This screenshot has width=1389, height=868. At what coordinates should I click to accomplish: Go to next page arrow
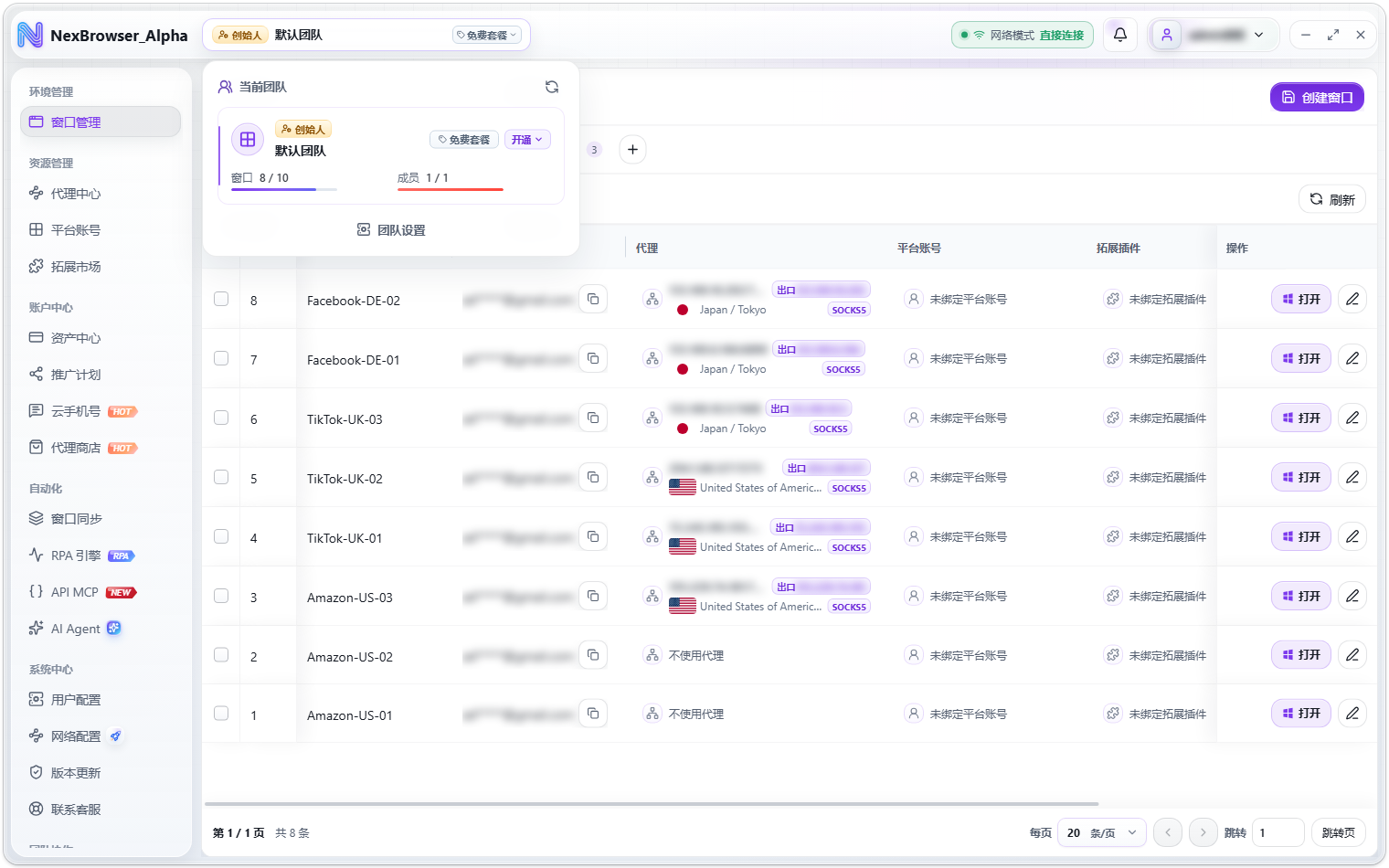[1203, 832]
